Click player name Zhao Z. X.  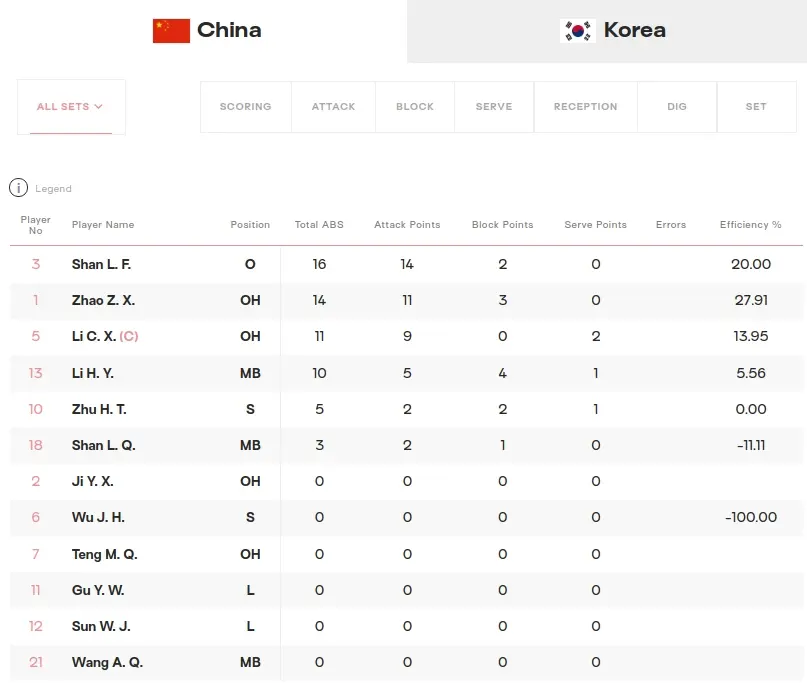(x=103, y=300)
